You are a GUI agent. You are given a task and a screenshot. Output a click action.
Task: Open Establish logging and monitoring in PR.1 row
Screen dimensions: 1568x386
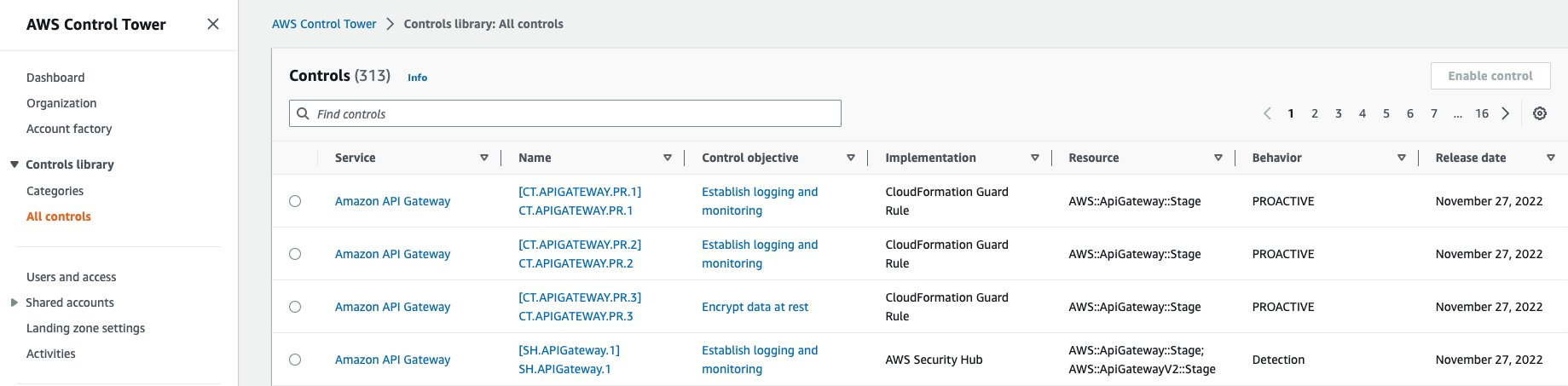pos(760,201)
